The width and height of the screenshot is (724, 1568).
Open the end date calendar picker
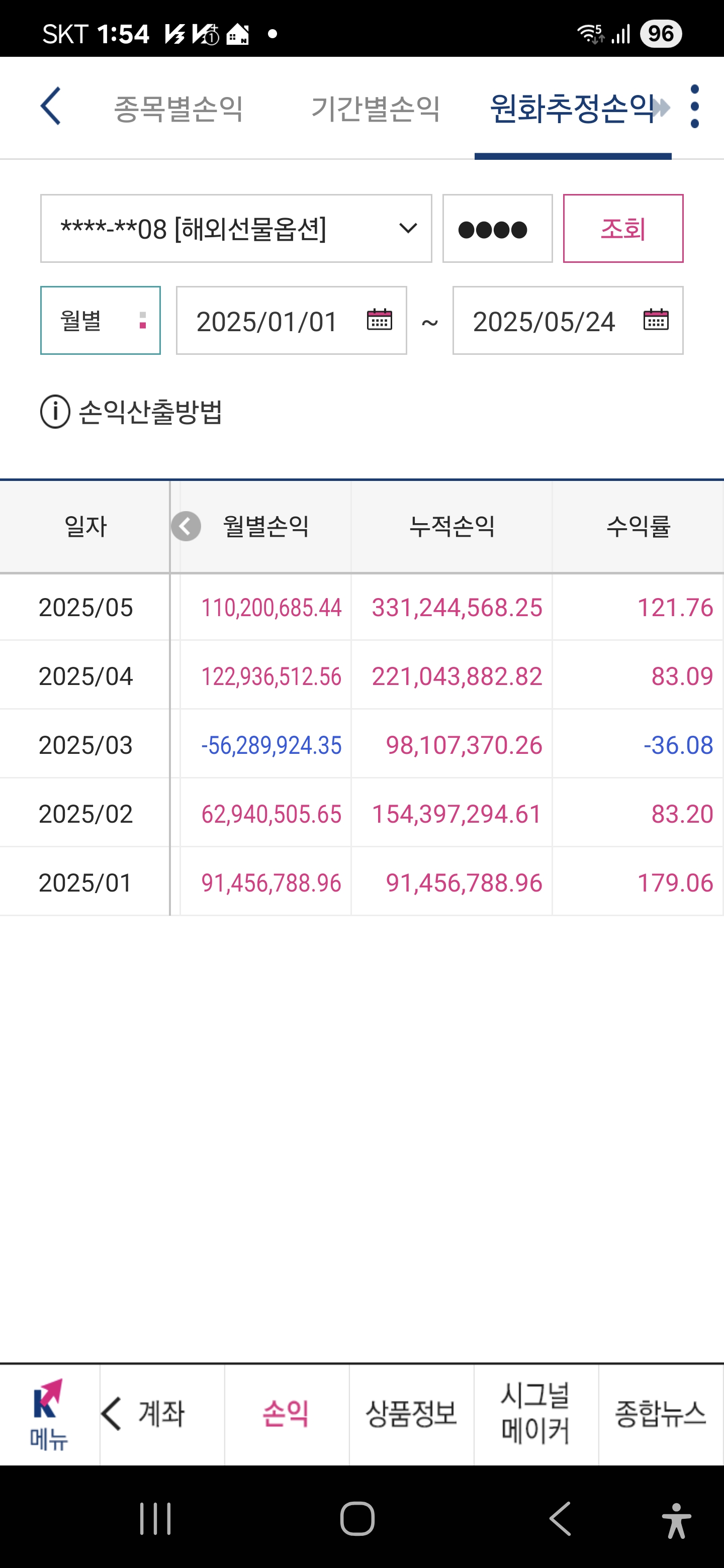tap(656, 320)
